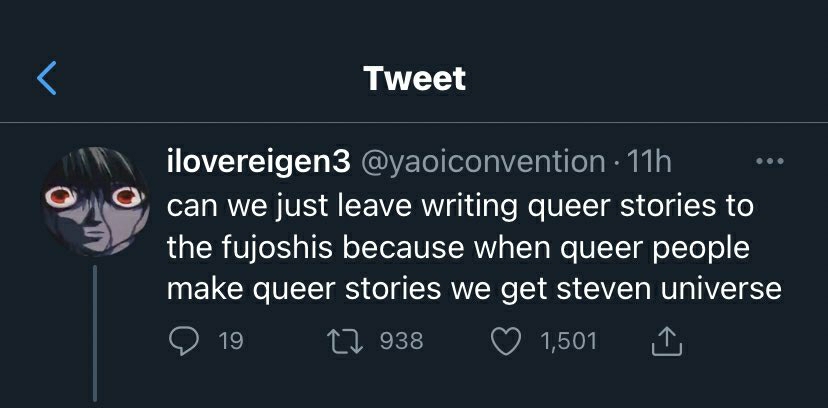Open ilovereigen3's profile avatar
This screenshot has height=408, width=828.
pos(94,198)
